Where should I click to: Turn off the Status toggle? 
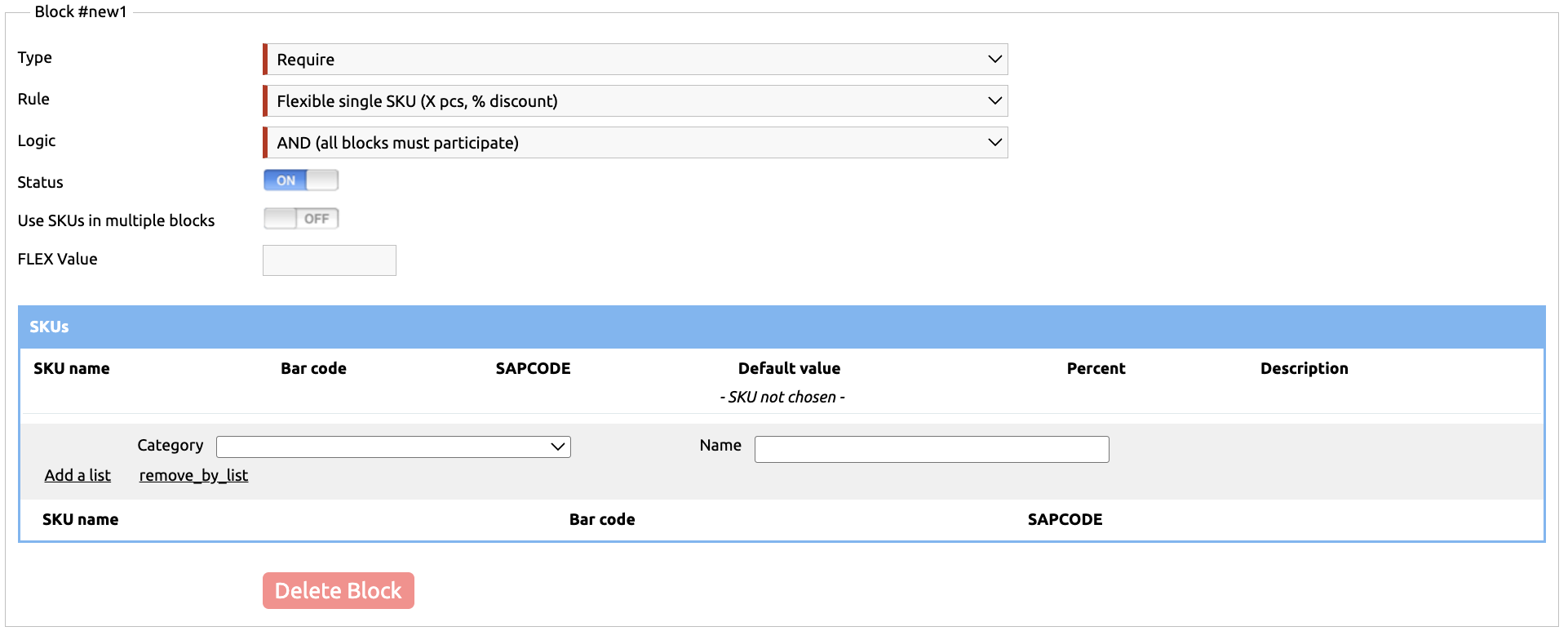[300, 180]
